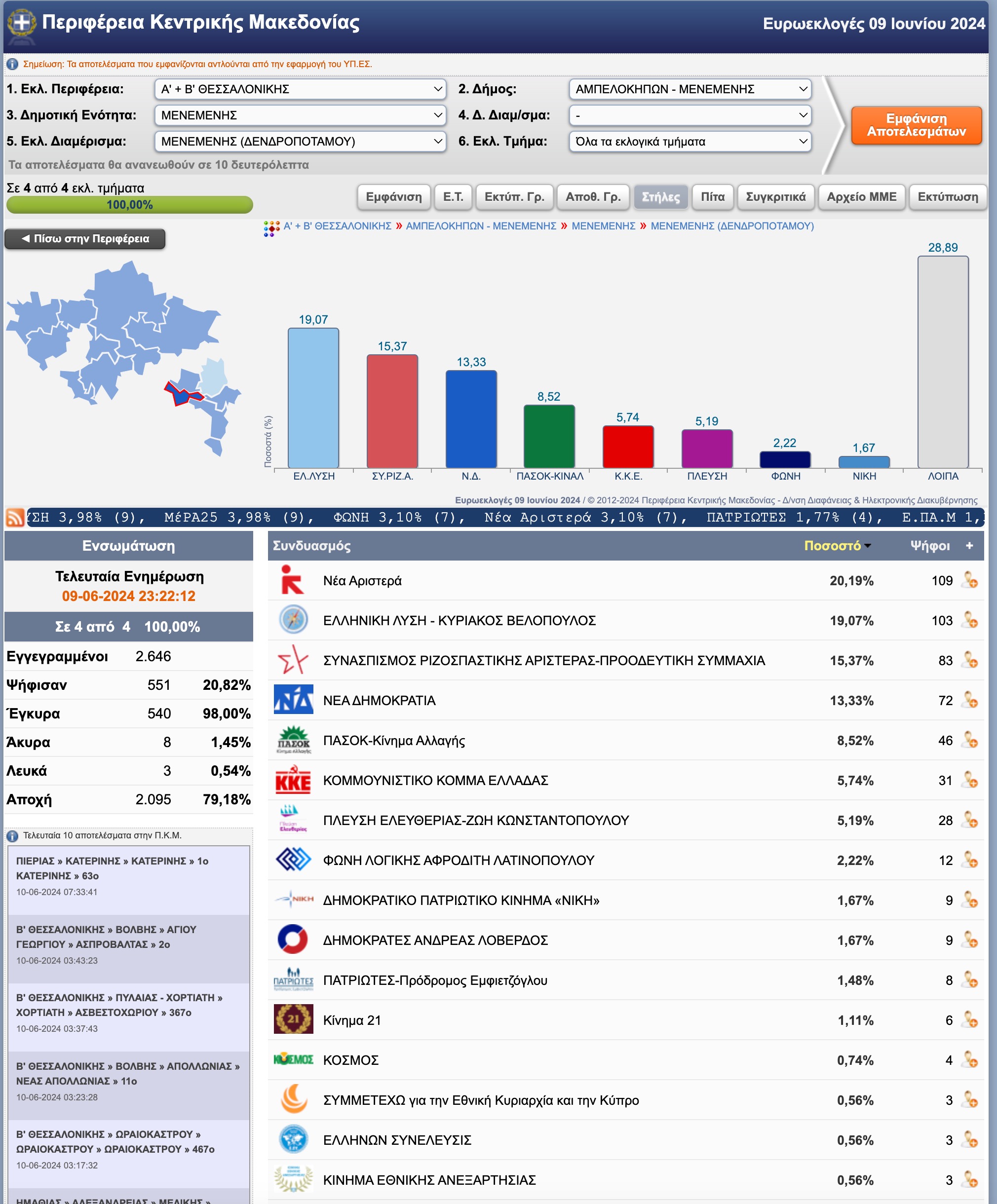Click the Εκτύπωση print button
The image size is (997, 1204).
click(x=948, y=197)
